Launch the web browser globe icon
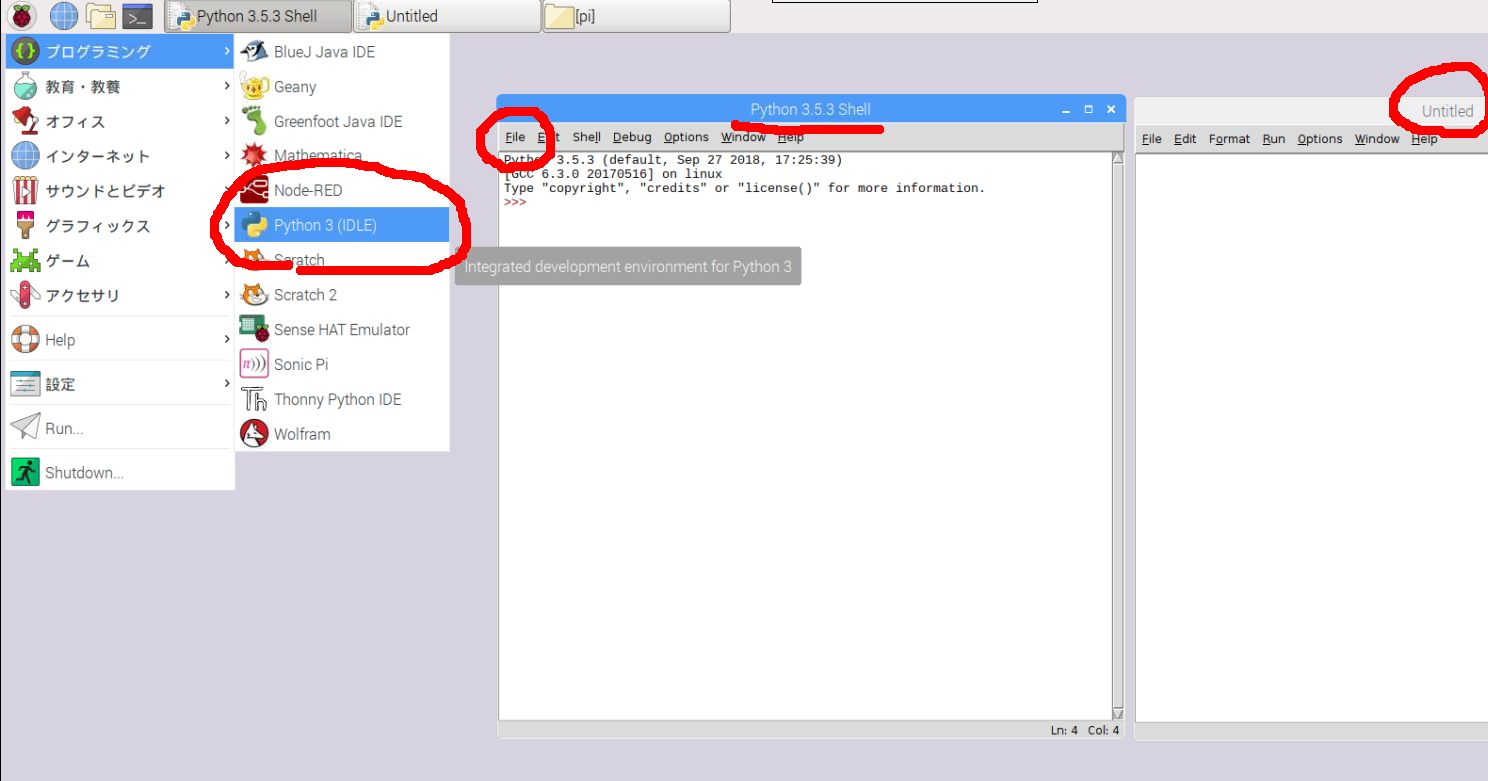 tap(64, 16)
